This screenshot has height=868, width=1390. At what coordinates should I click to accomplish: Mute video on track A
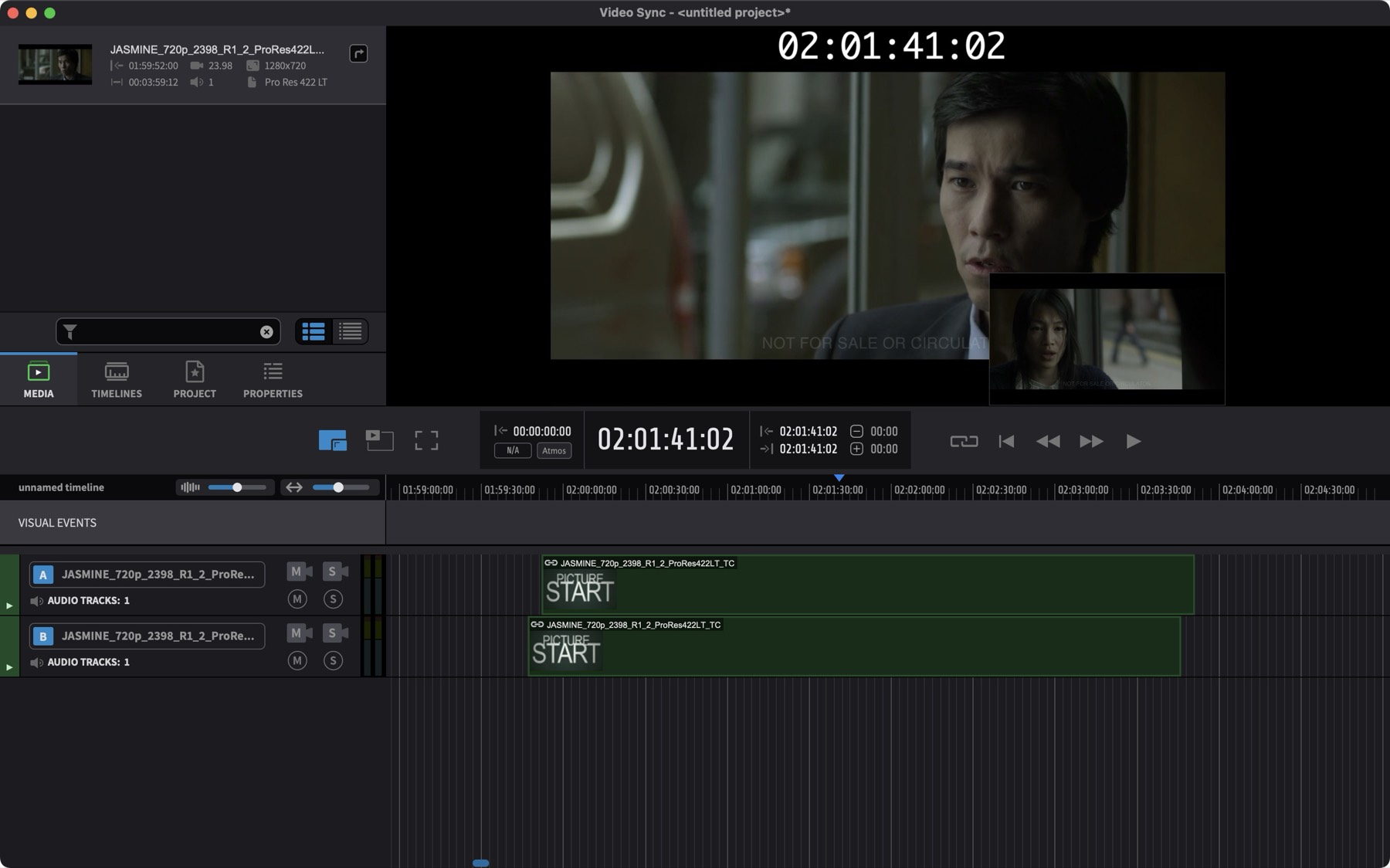(x=300, y=571)
